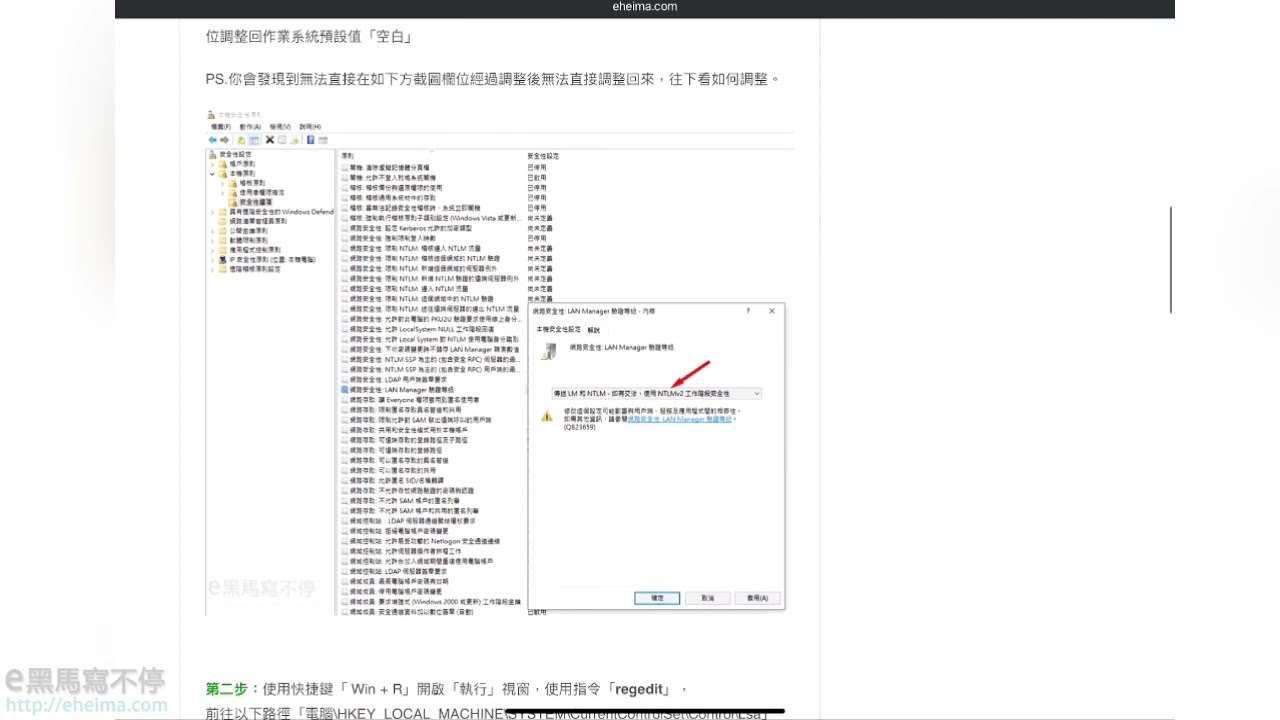Expand the 進階稽核原則設定 tree node

pyautogui.click(x=212, y=269)
